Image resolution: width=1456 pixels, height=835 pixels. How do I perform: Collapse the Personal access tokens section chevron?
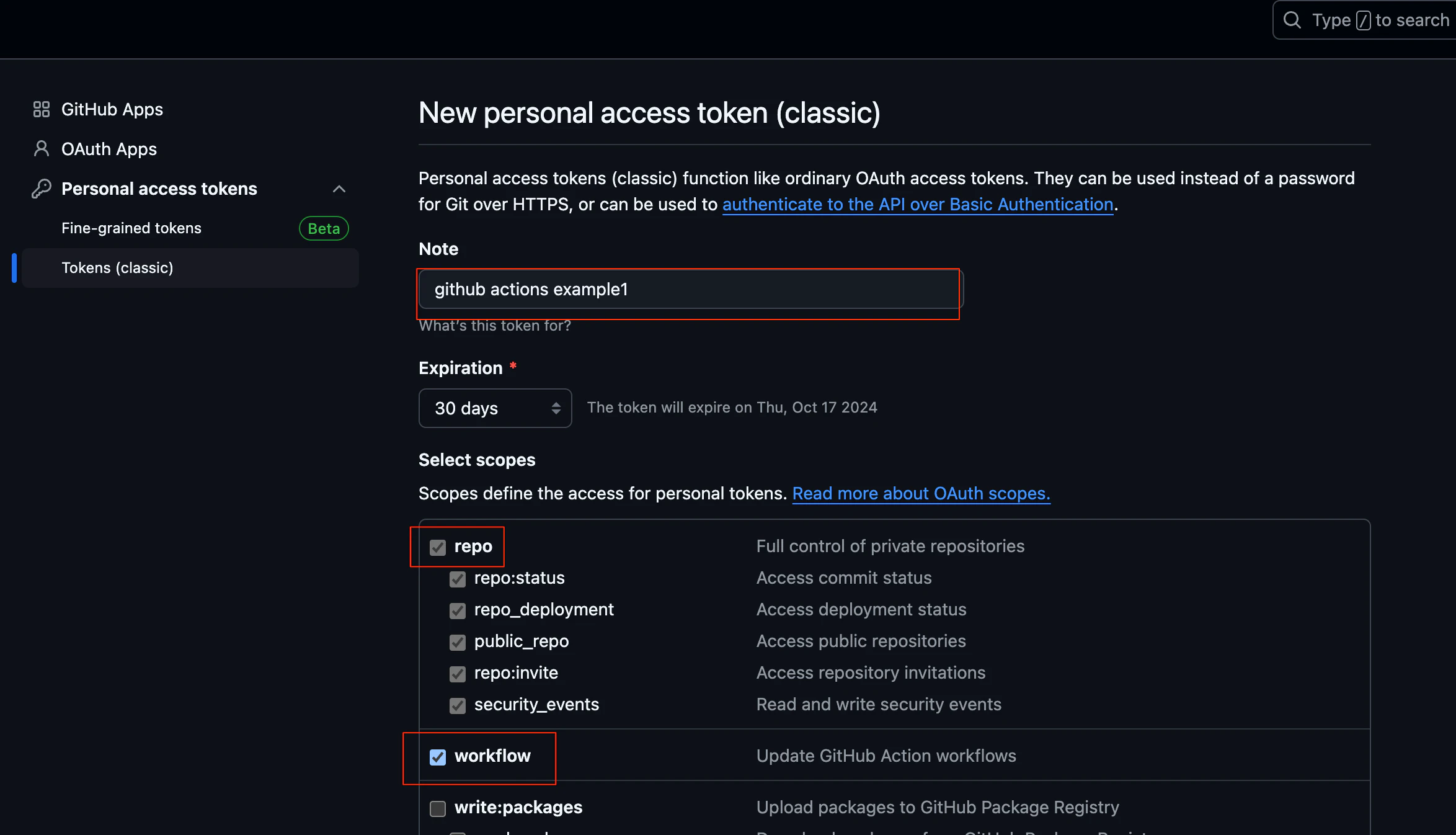coord(339,189)
